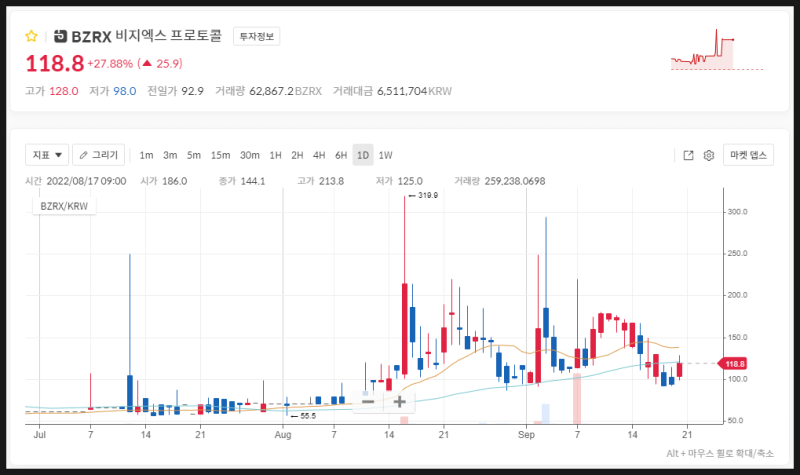This screenshot has width=800, height=475.
Task: Open the 투자정보 investment info button
Action: (257, 36)
